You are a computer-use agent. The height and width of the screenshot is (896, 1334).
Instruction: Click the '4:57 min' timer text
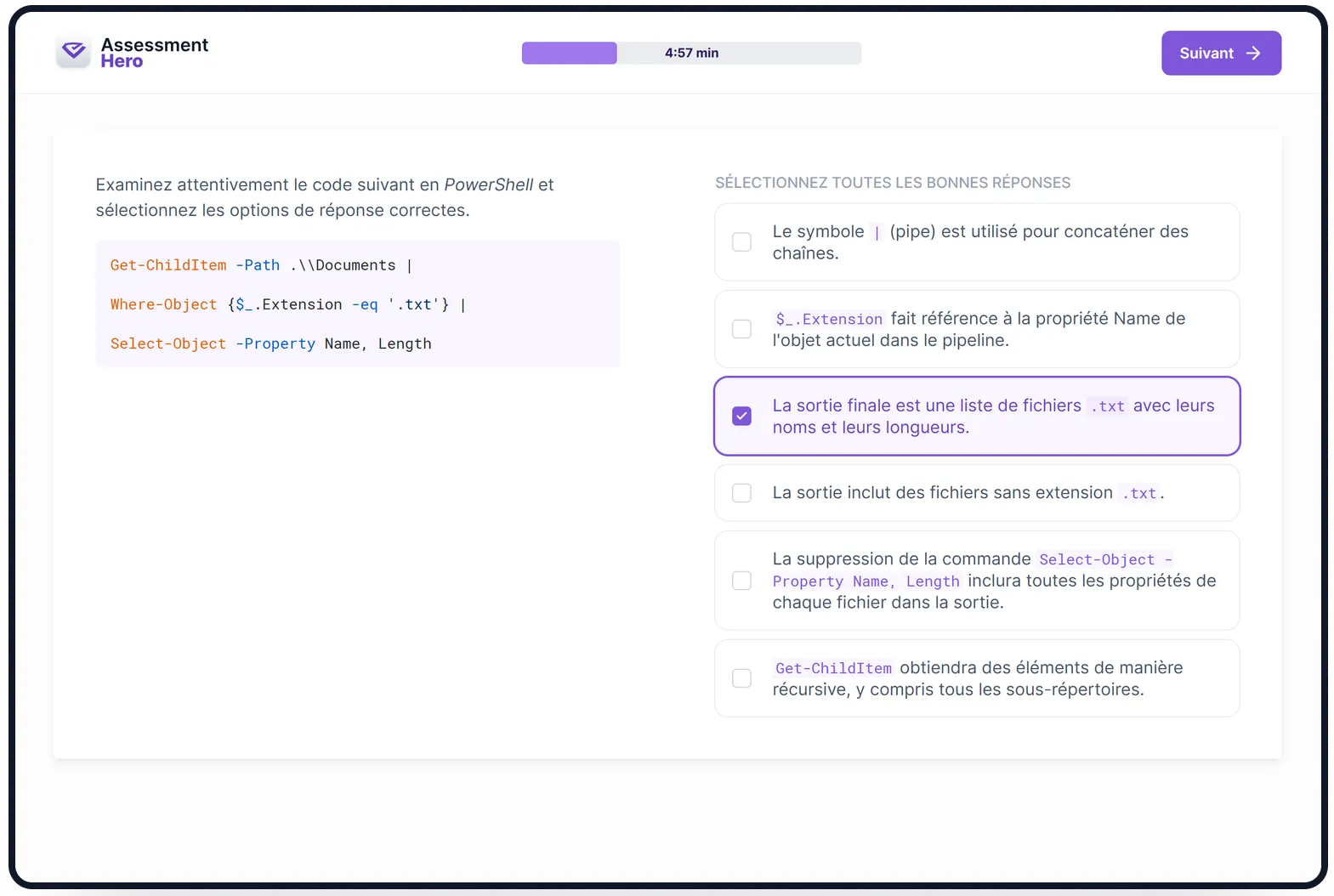point(691,53)
